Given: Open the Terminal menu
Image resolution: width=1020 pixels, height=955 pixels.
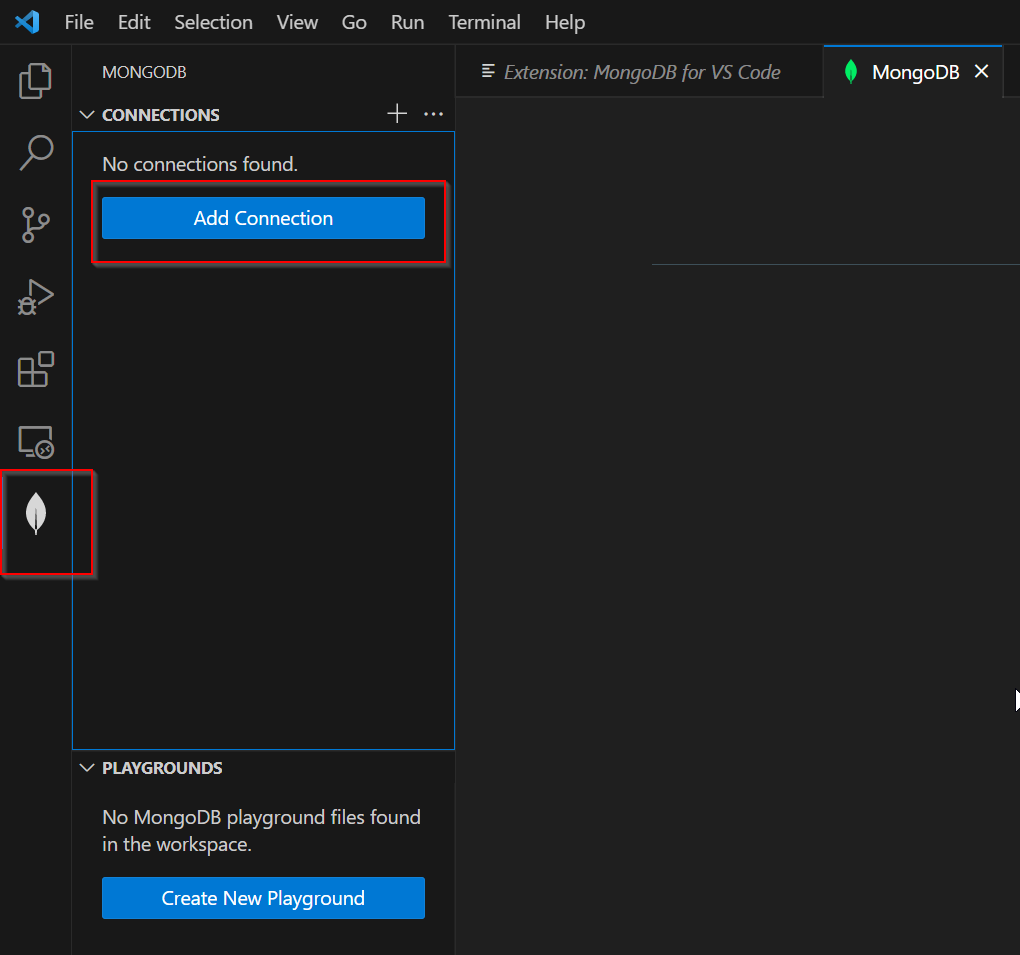Looking at the screenshot, I should tap(485, 22).
